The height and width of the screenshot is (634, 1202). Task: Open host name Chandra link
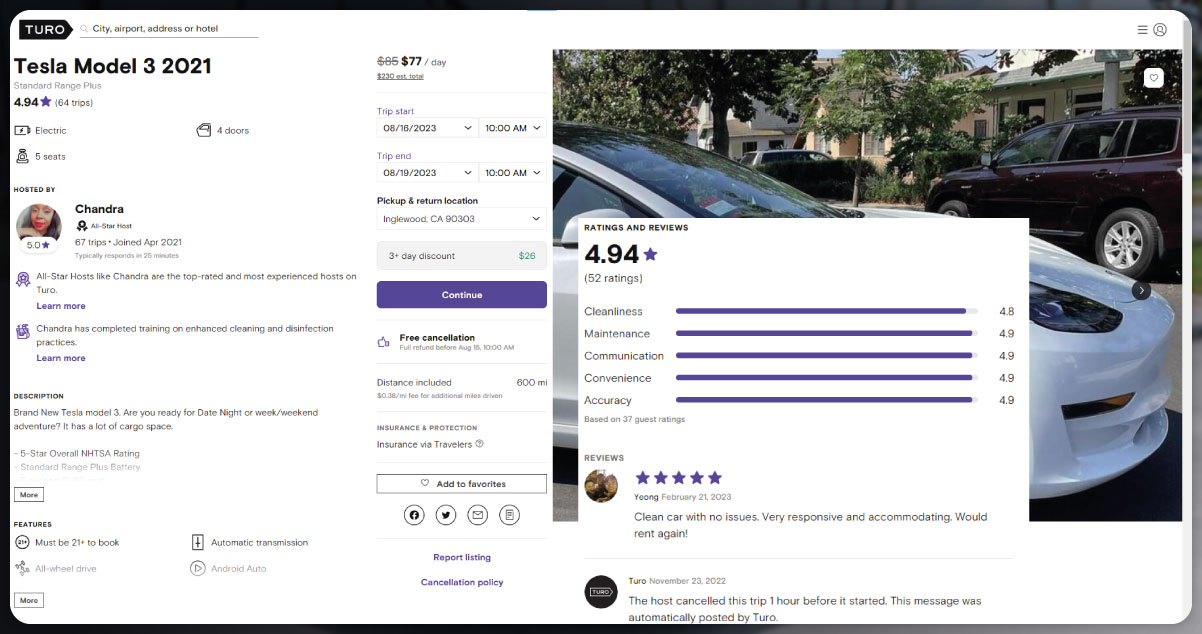pos(99,209)
